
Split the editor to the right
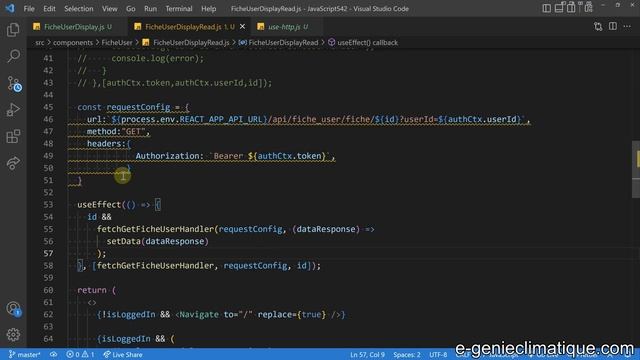[613, 27]
